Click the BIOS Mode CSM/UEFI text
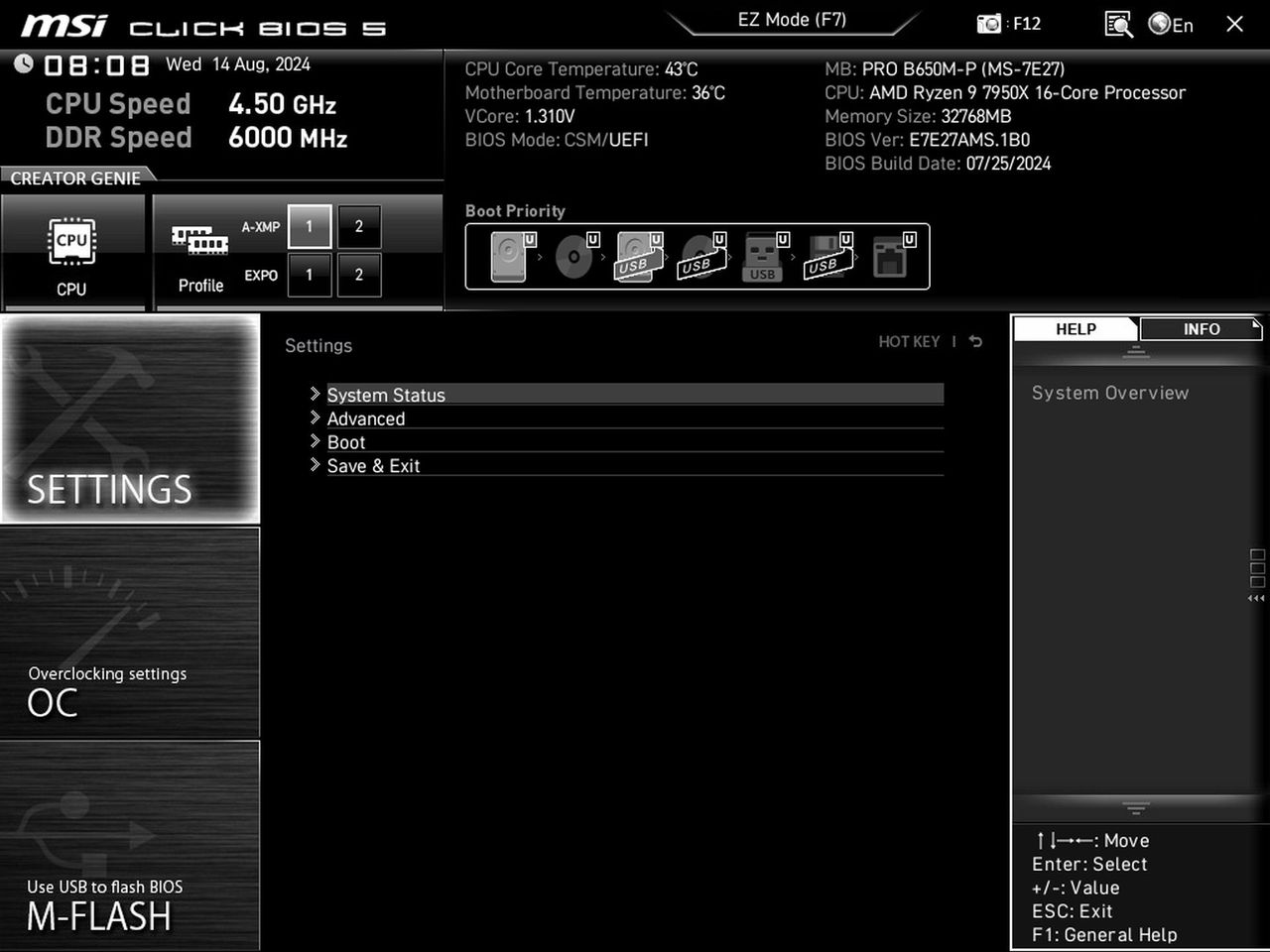Image resolution: width=1270 pixels, height=952 pixels. [557, 140]
